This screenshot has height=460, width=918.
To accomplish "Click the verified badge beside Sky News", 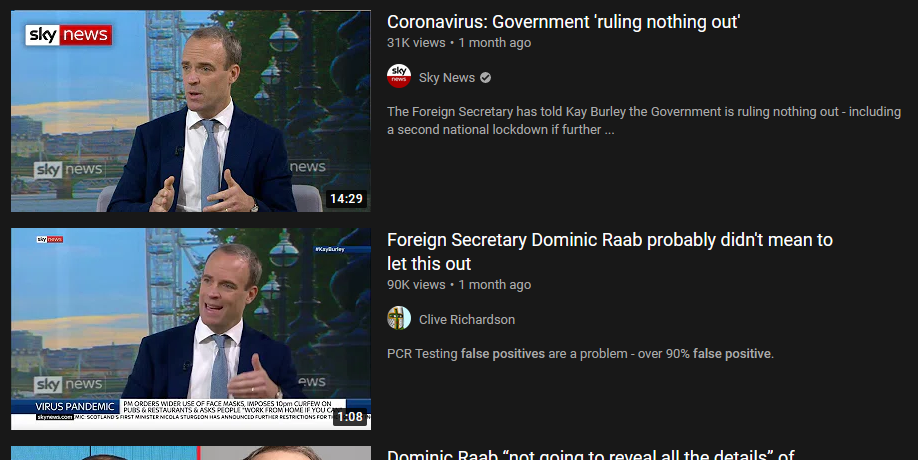I will (485, 77).
